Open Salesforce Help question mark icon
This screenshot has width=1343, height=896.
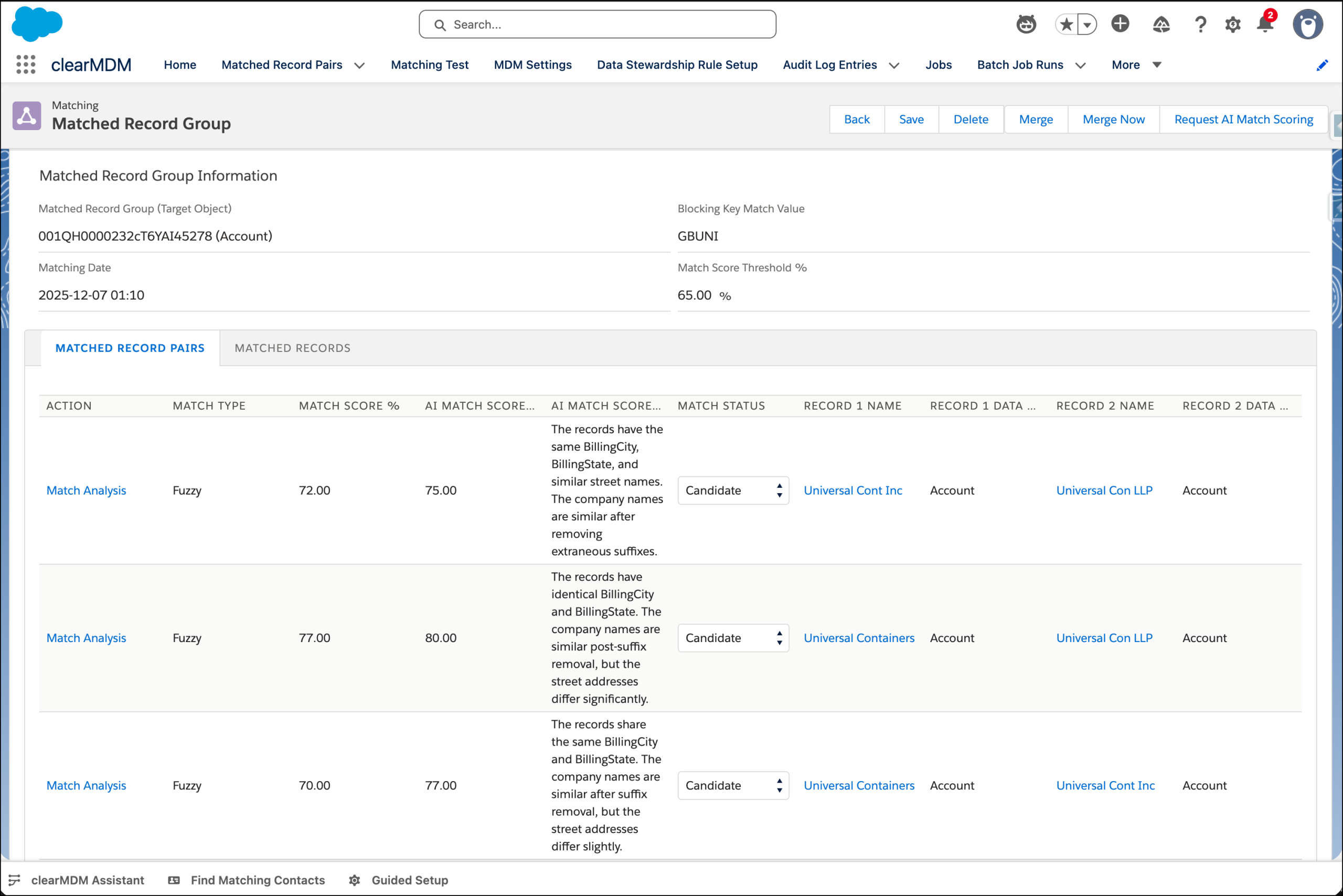click(x=1200, y=24)
